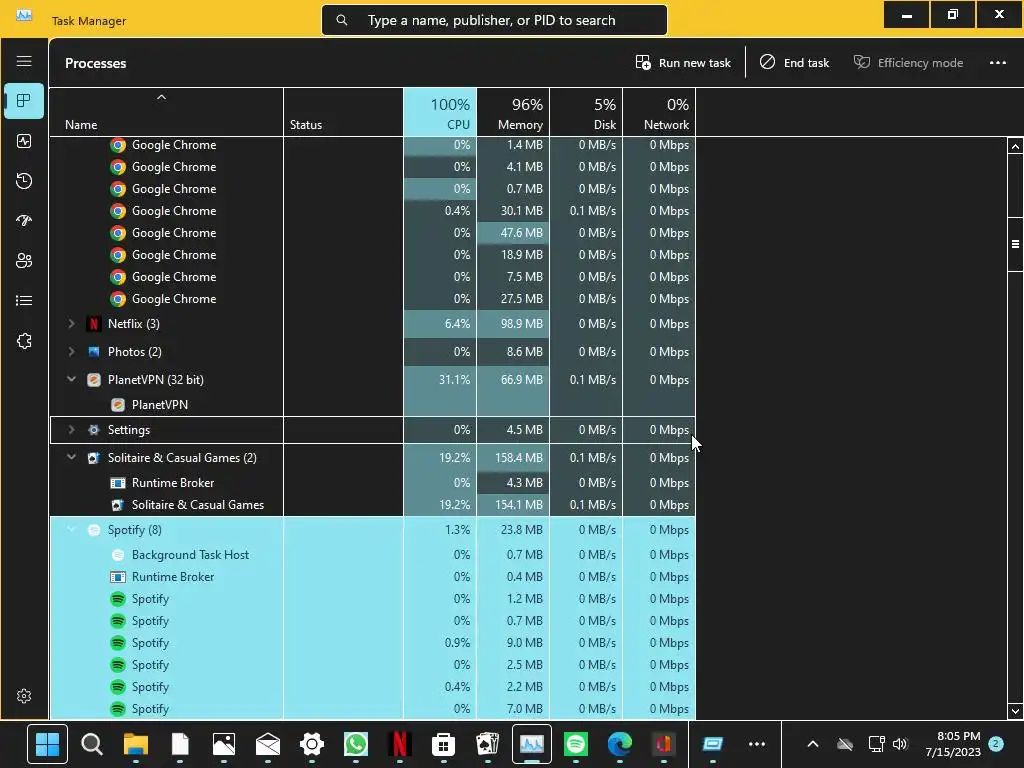Click the Solitaire & Casual Games (2) icon
The width and height of the screenshot is (1024, 768).
pyautogui.click(x=94, y=458)
